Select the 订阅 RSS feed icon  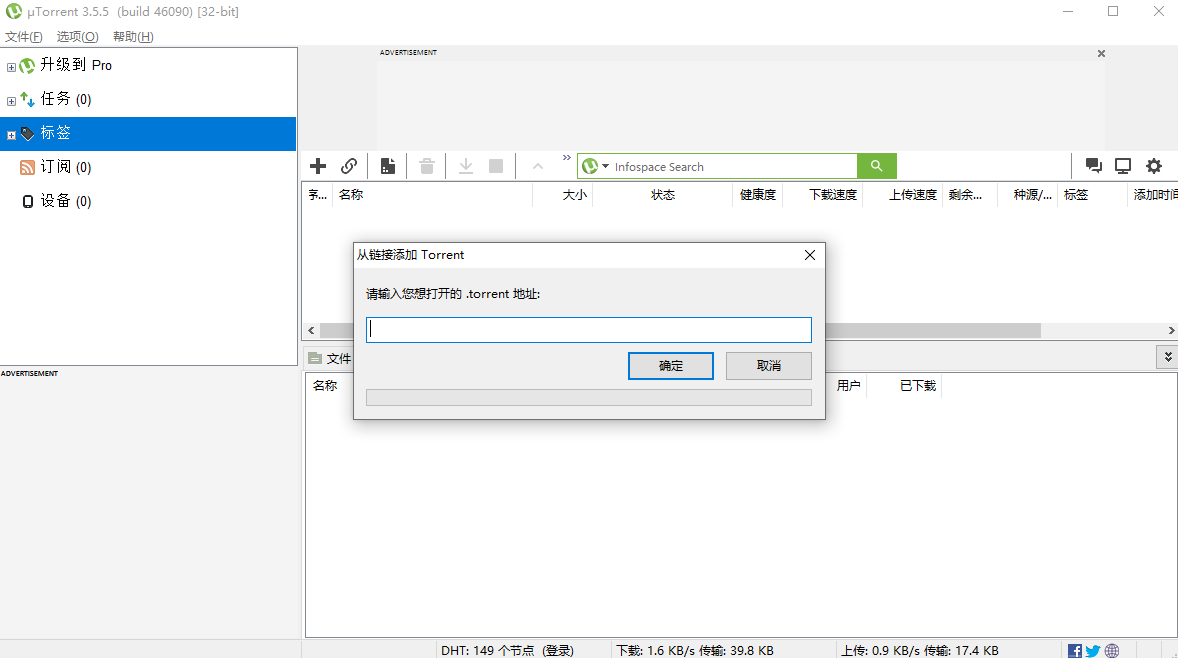(27, 167)
